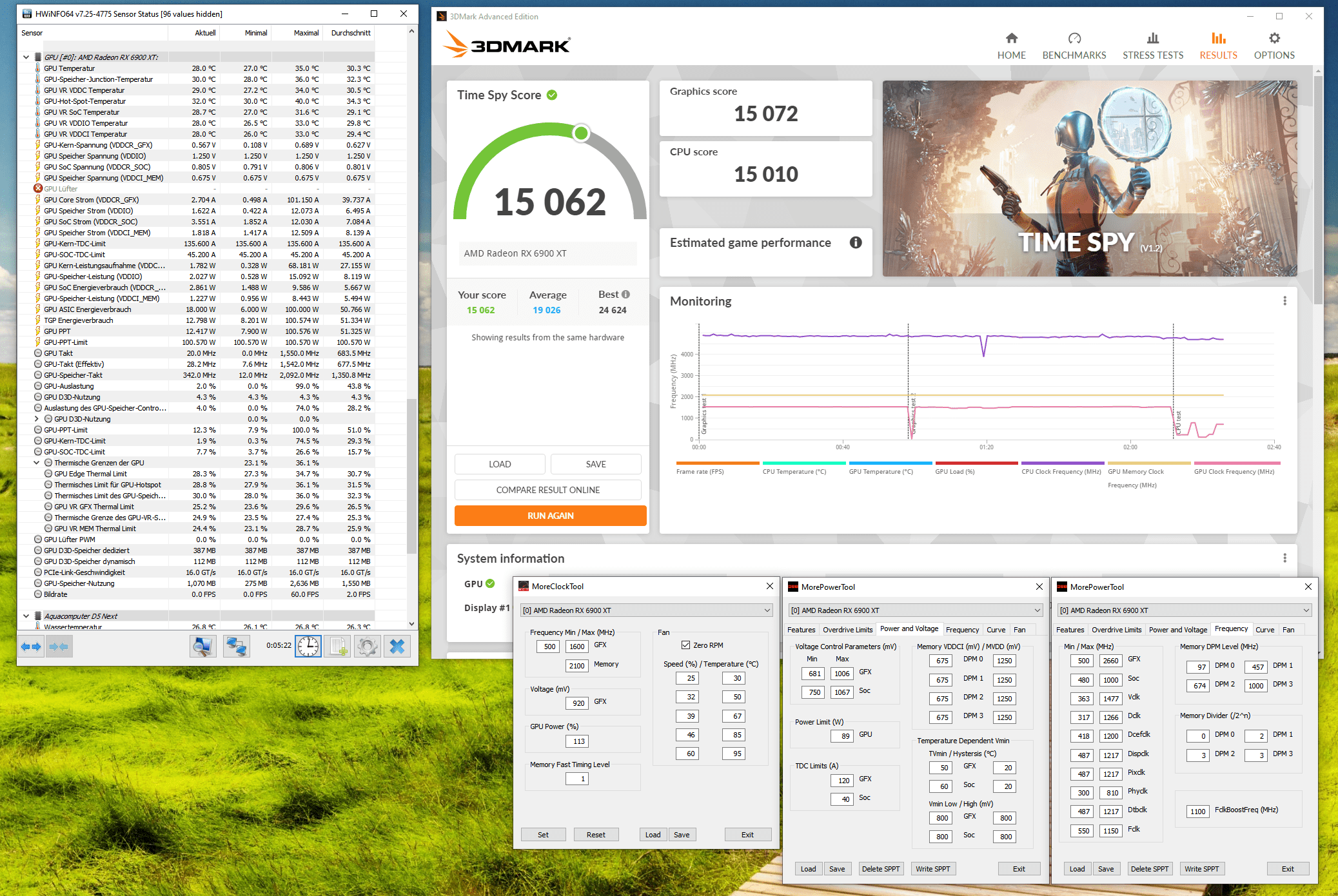Image resolution: width=1338 pixels, height=896 pixels.
Task: Open the 3DMark Benchmarks gauge icon
Action: pos(1074,38)
